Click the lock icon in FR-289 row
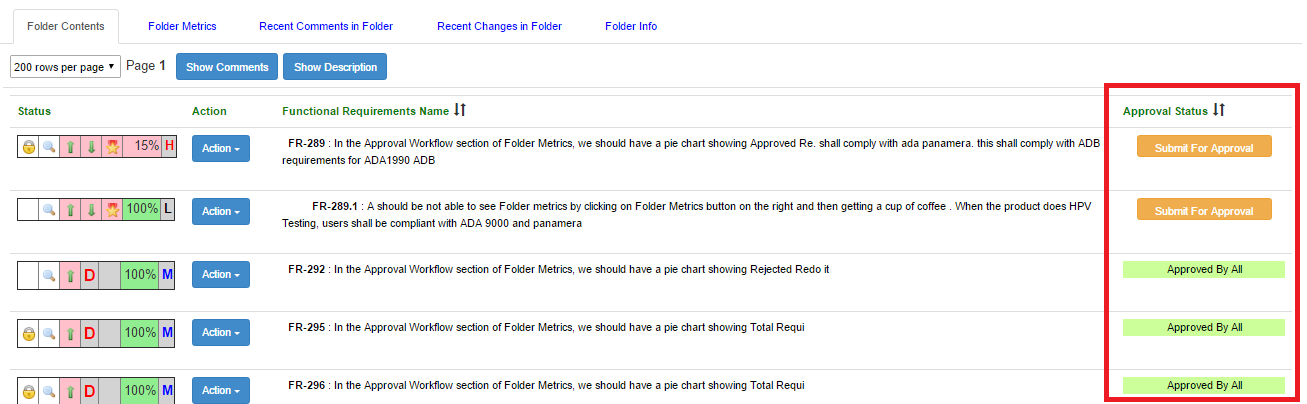The width and height of the screenshot is (1307, 404). coord(29,147)
